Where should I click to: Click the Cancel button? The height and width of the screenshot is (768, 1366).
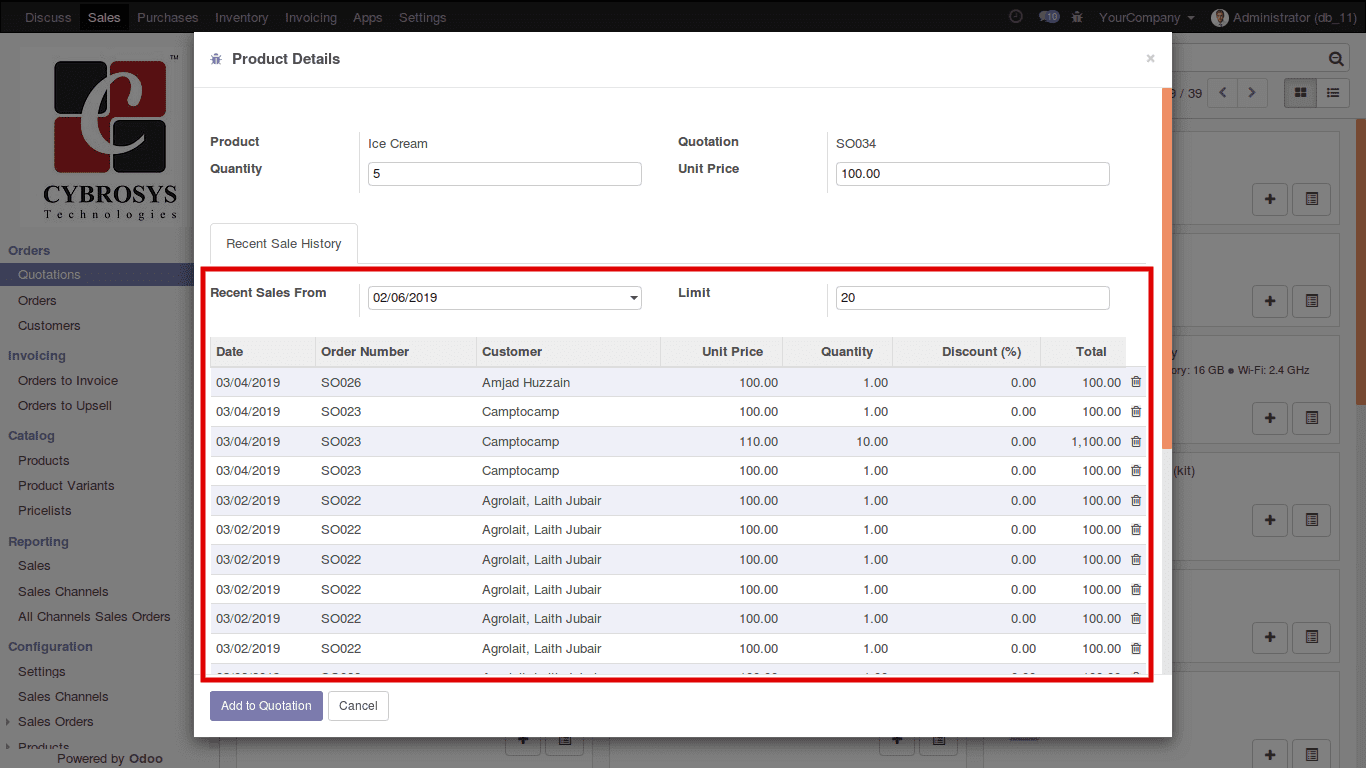point(358,706)
